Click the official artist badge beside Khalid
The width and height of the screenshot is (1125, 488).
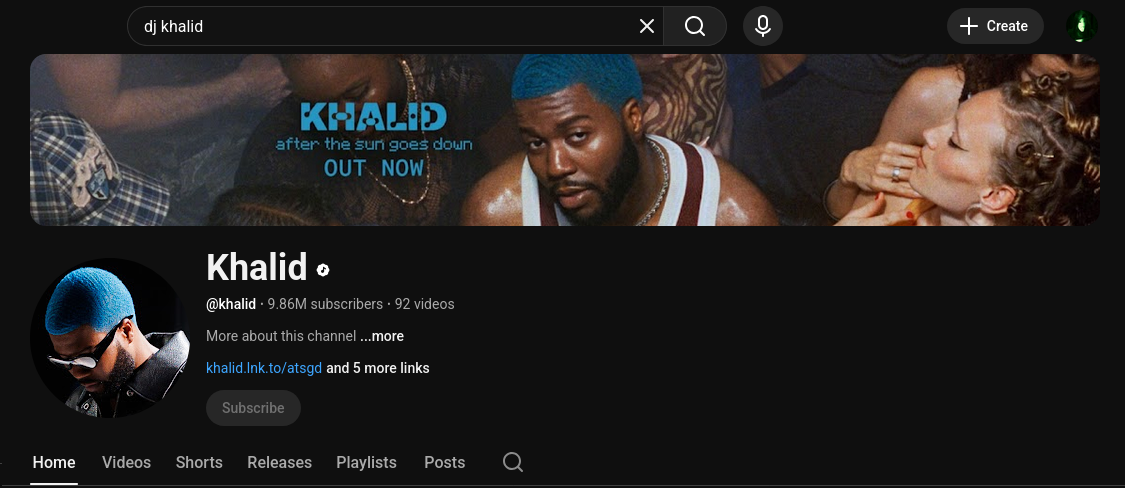pos(324,270)
